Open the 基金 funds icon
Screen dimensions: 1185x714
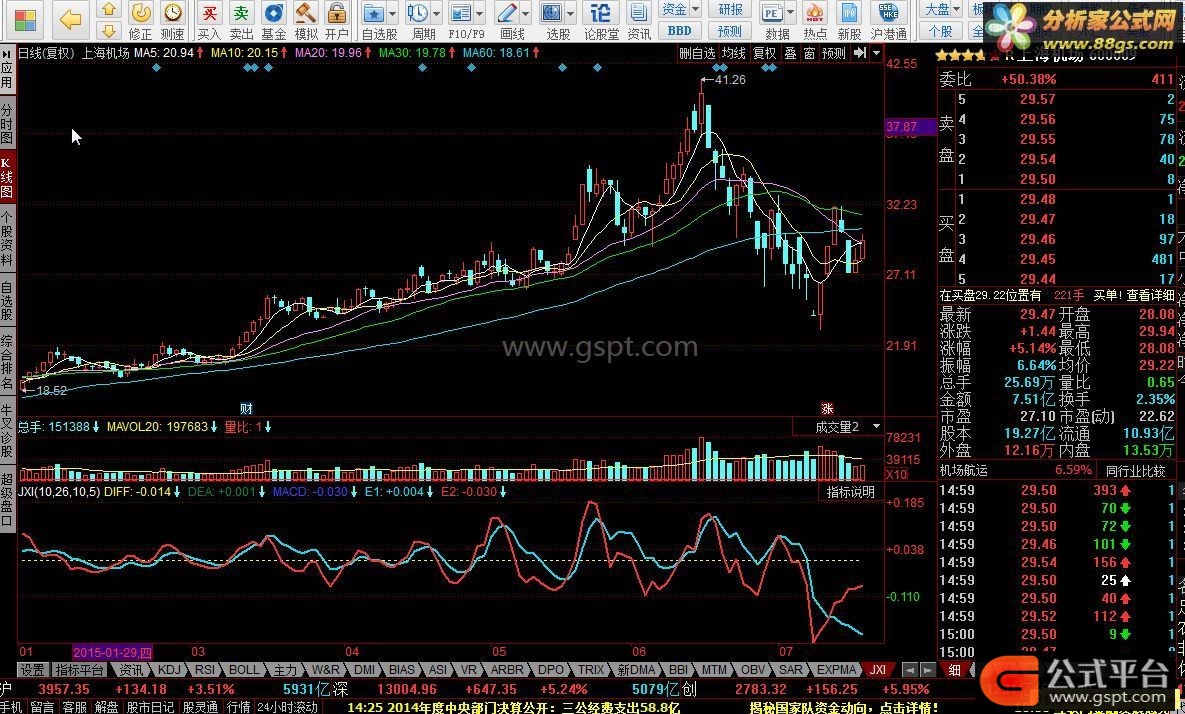pyautogui.click(x=274, y=20)
